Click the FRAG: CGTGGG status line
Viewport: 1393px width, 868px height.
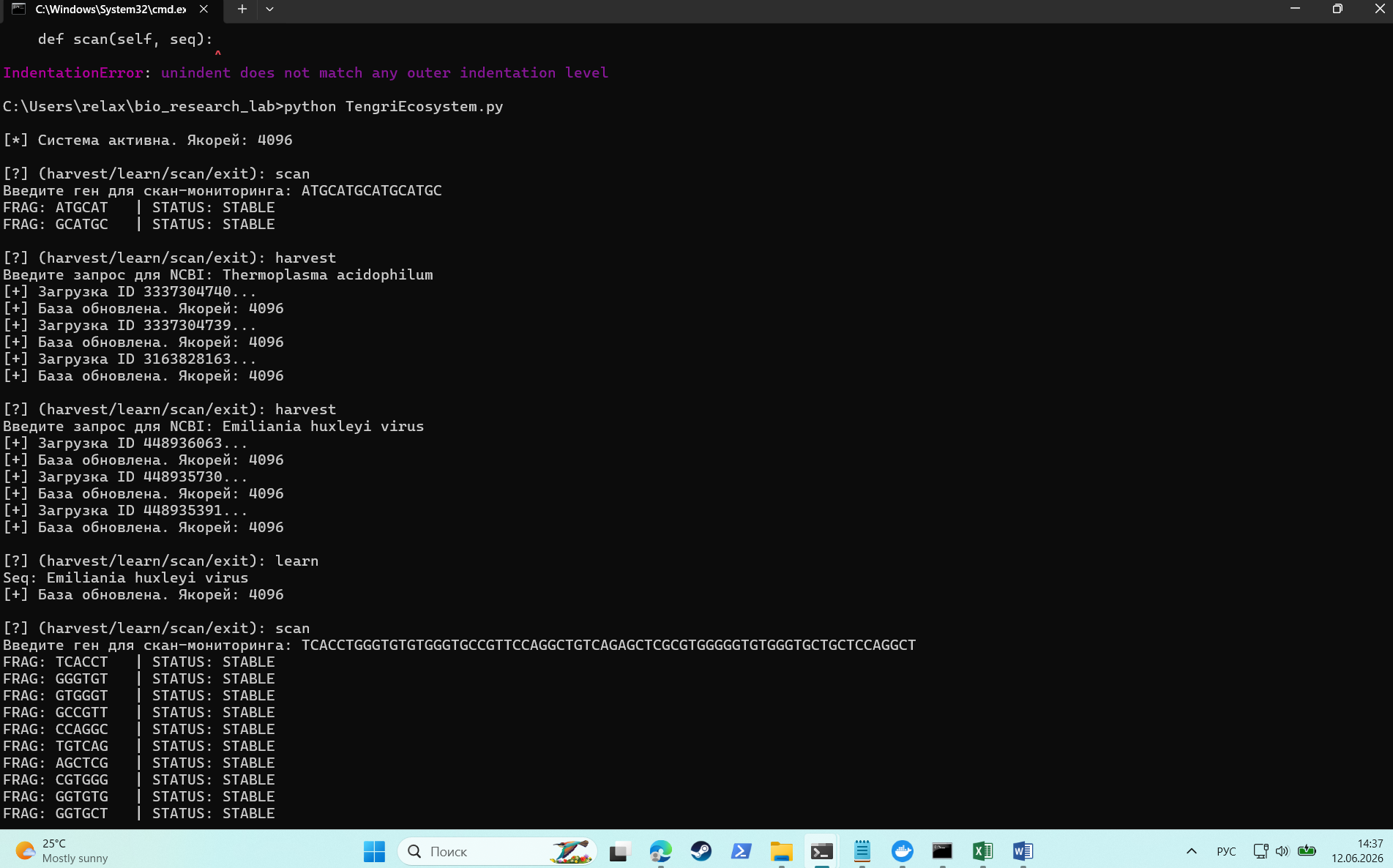(139, 780)
